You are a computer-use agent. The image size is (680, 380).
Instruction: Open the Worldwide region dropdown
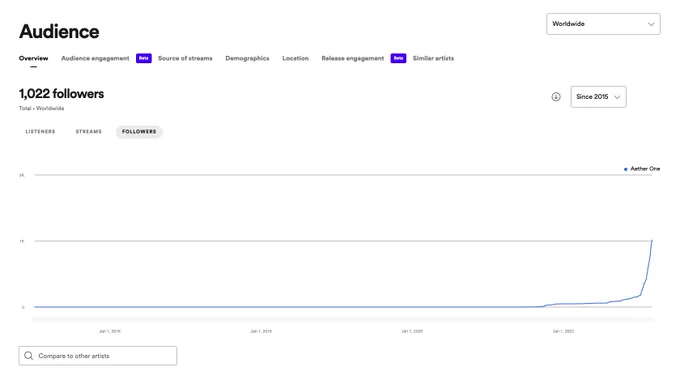pos(603,24)
